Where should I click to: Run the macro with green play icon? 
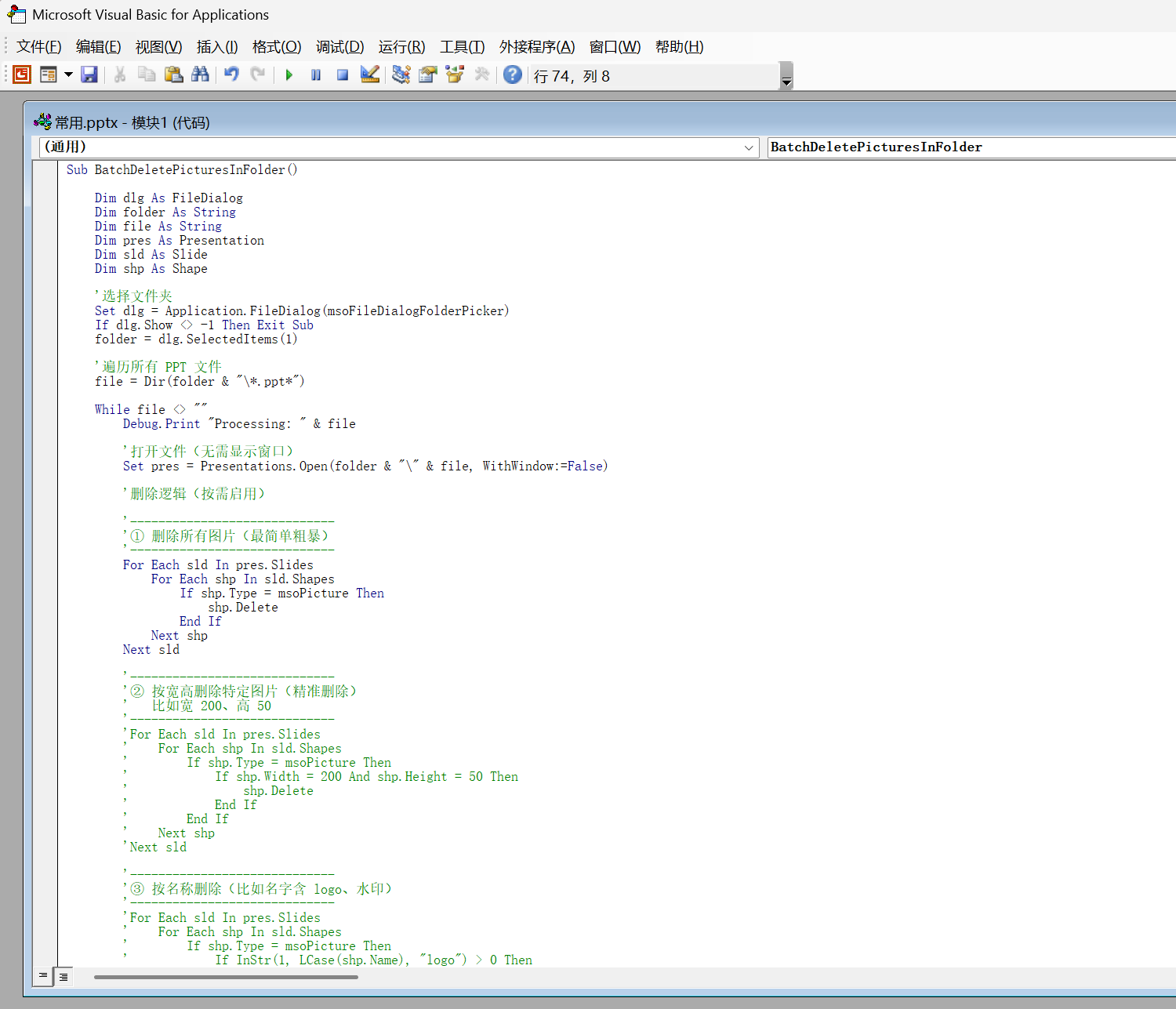289,75
